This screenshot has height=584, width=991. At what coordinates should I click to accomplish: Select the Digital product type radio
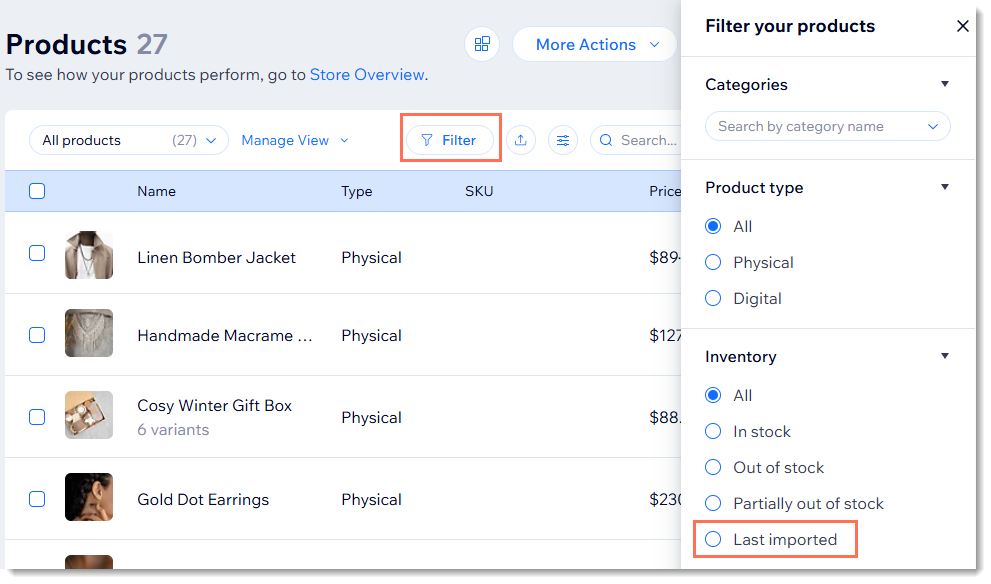tap(713, 298)
